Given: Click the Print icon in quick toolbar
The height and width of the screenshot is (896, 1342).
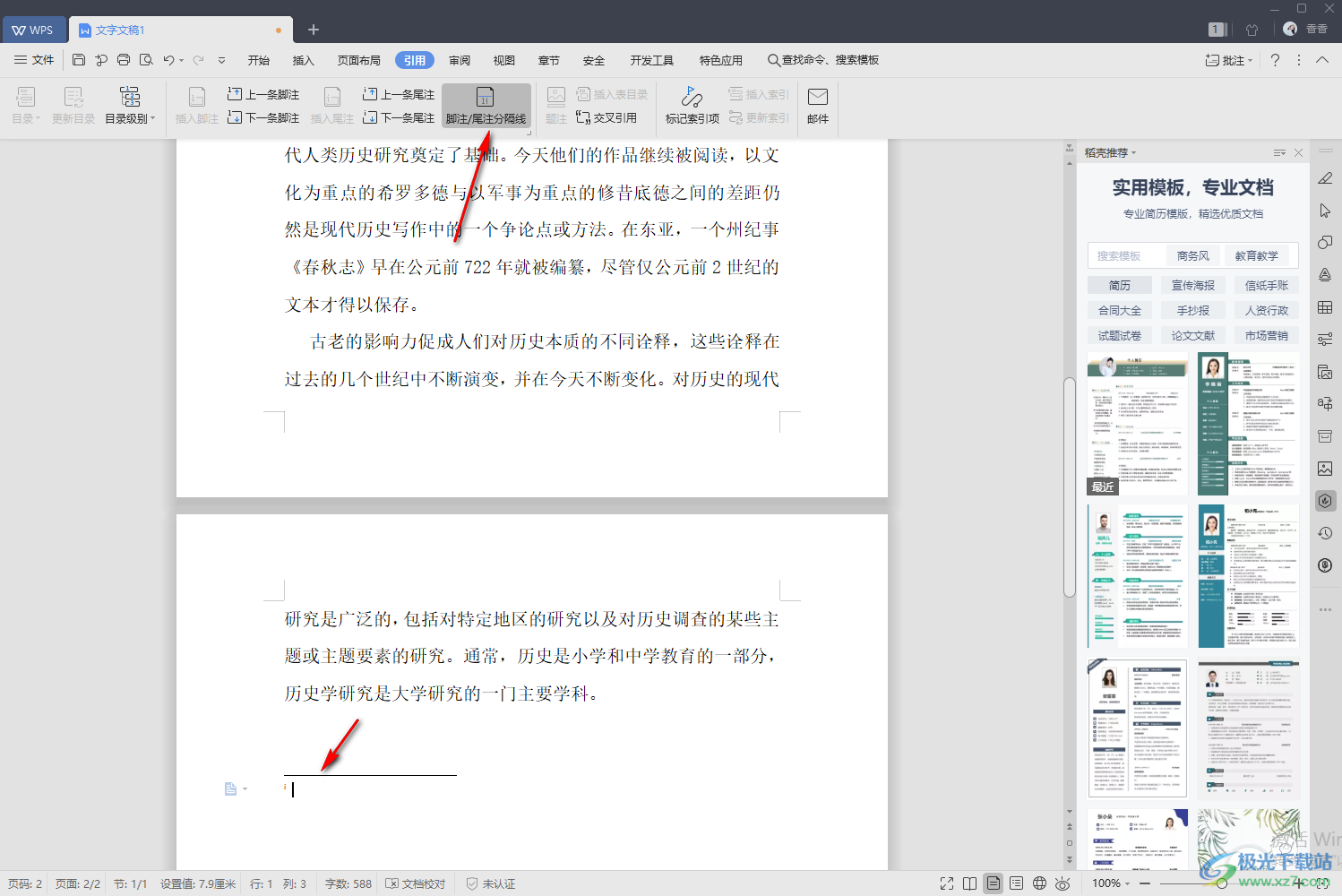Looking at the screenshot, I should click(x=124, y=60).
